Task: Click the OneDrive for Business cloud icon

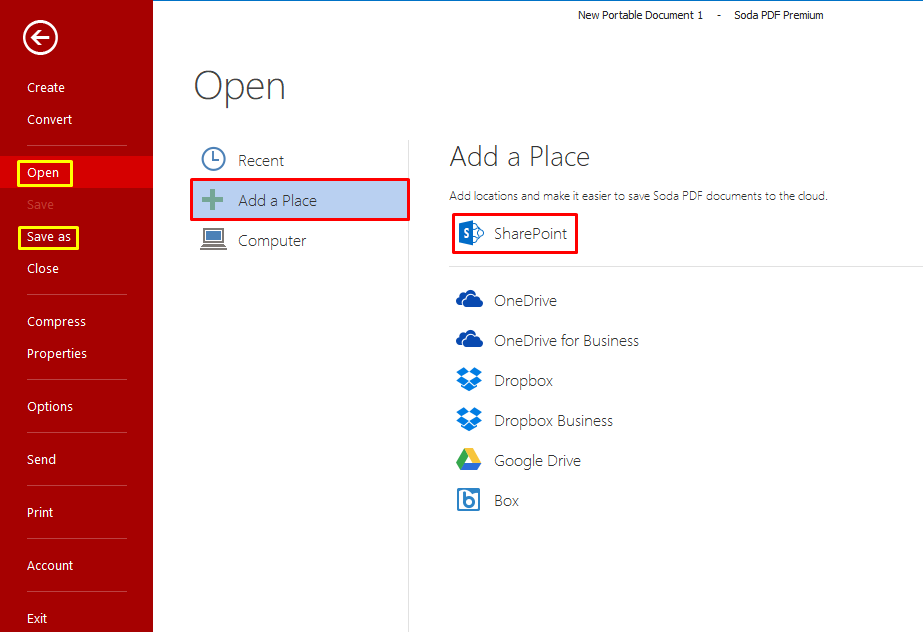Action: (469, 340)
